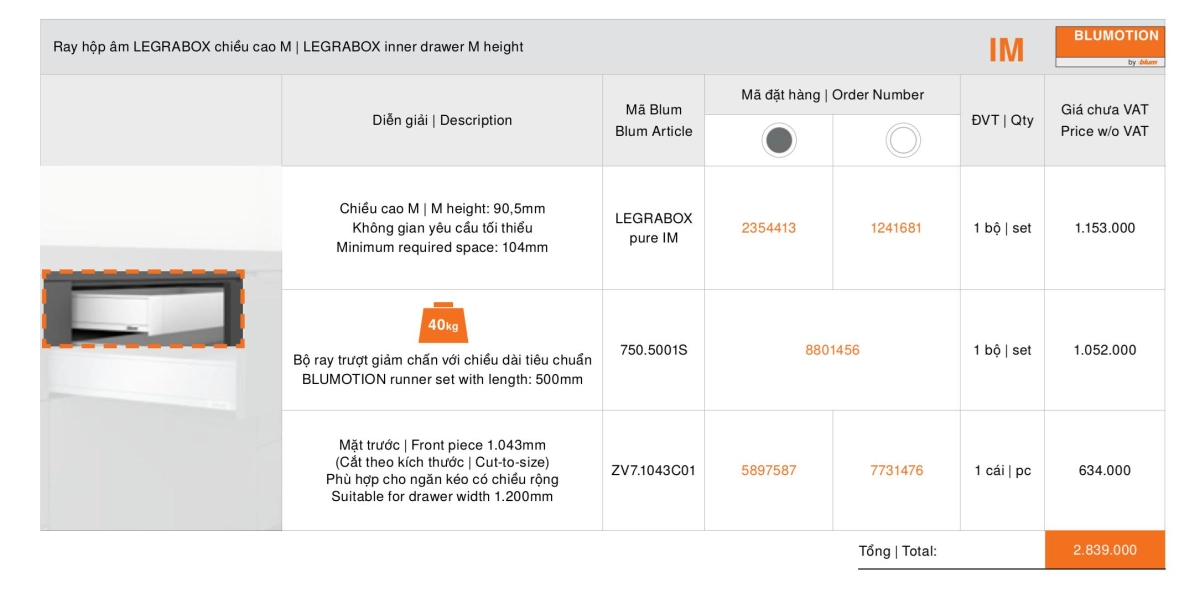
Task: Click the ZV7.1043C01 article code
Action: (x=653, y=470)
